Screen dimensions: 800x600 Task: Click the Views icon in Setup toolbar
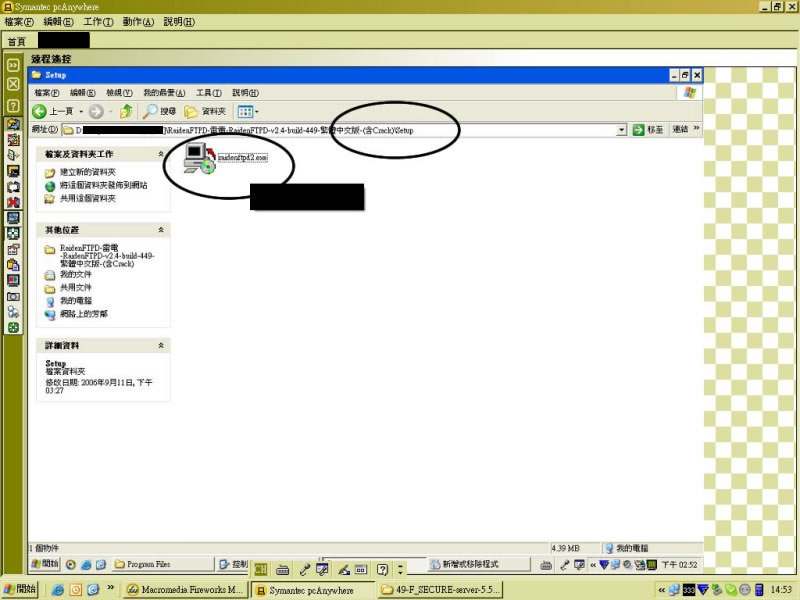(x=245, y=111)
